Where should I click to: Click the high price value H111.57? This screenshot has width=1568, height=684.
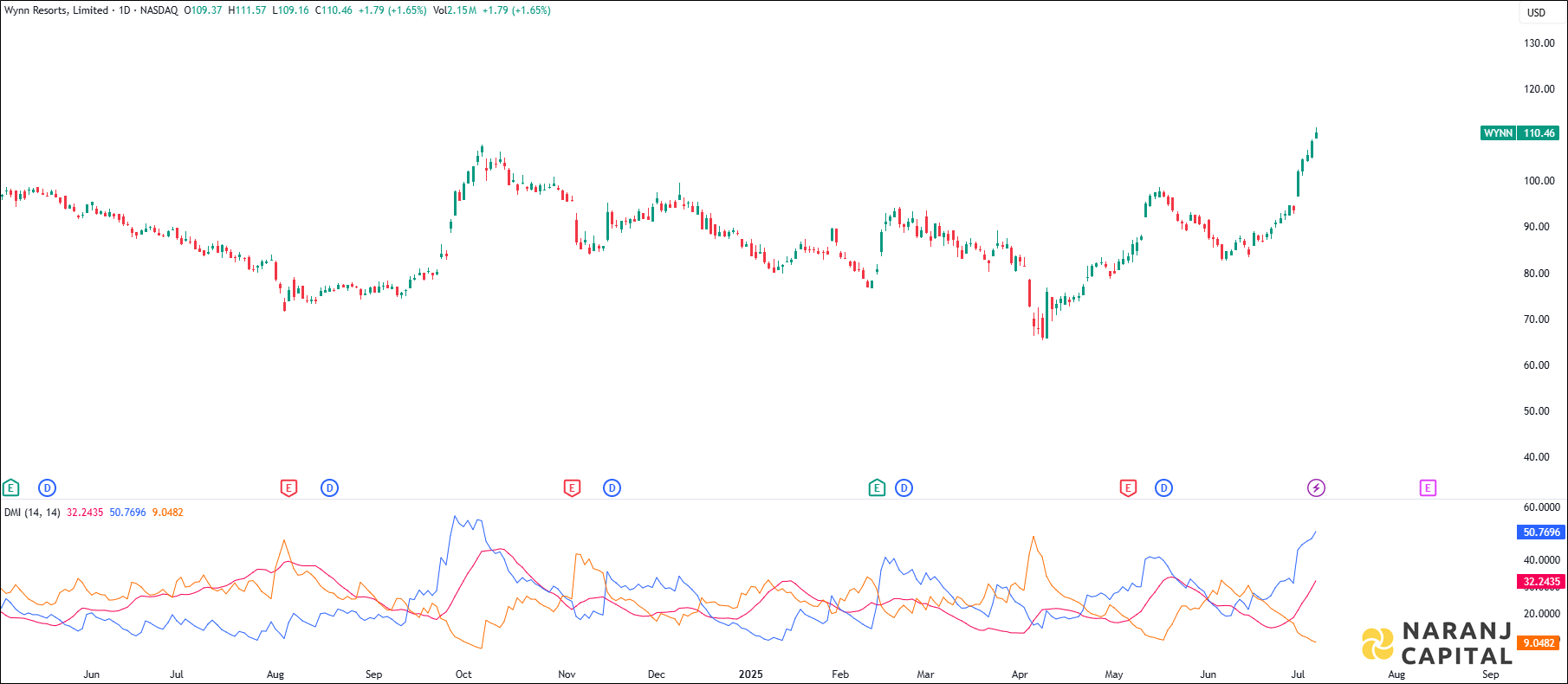(247, 10)
